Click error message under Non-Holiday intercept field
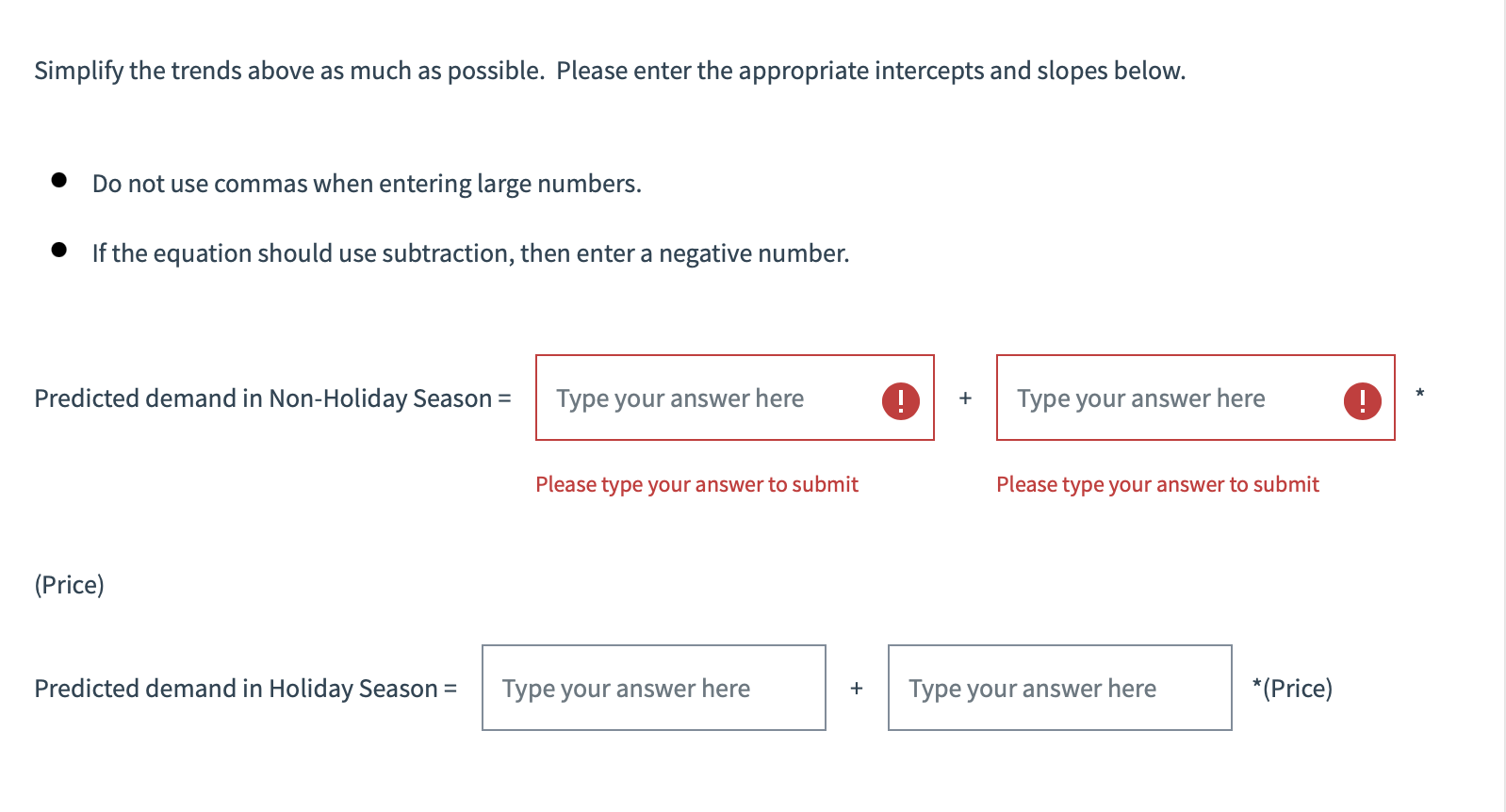Viewport: 1506px width, 812px height. coord(696,484)
